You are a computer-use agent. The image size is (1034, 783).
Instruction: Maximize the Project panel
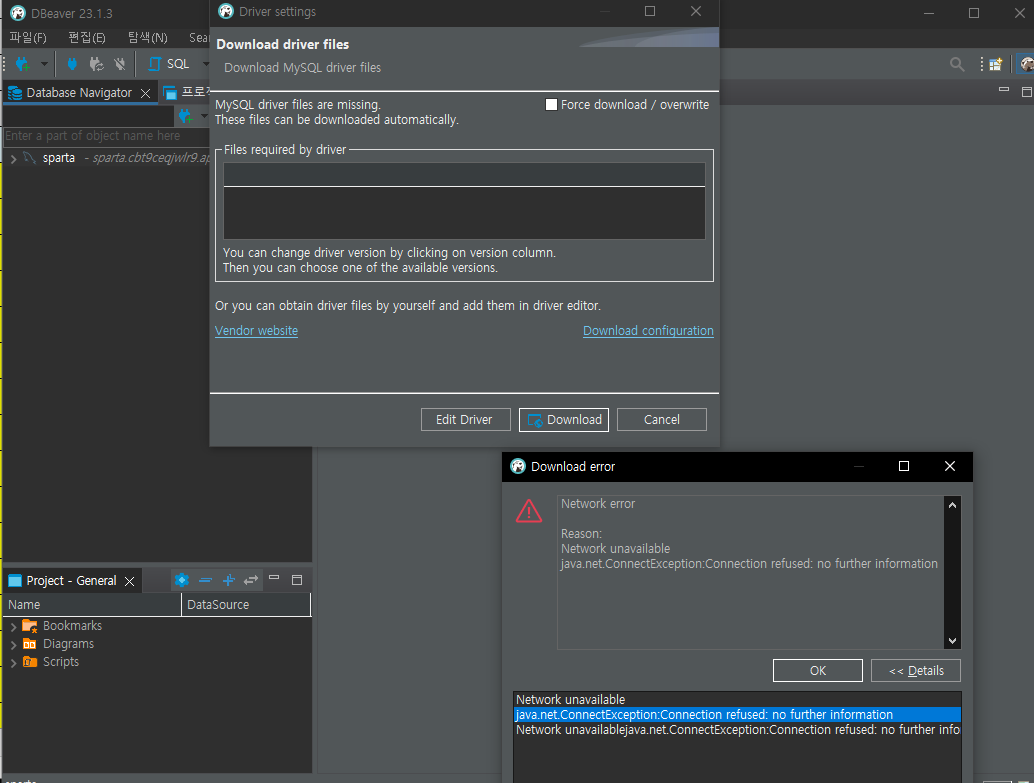click(297, 580)
